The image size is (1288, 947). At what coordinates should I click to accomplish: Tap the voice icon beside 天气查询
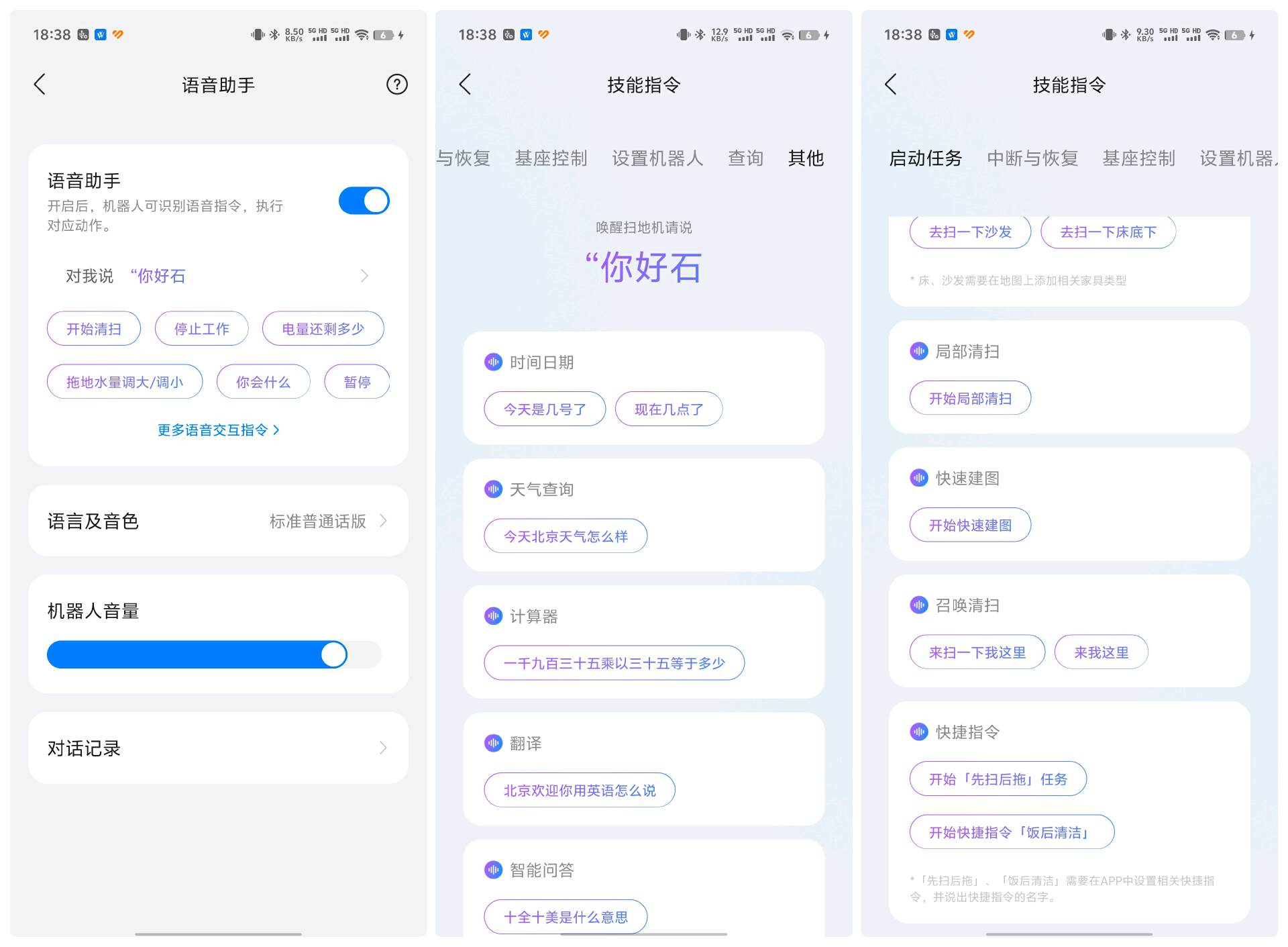(493, 489)
